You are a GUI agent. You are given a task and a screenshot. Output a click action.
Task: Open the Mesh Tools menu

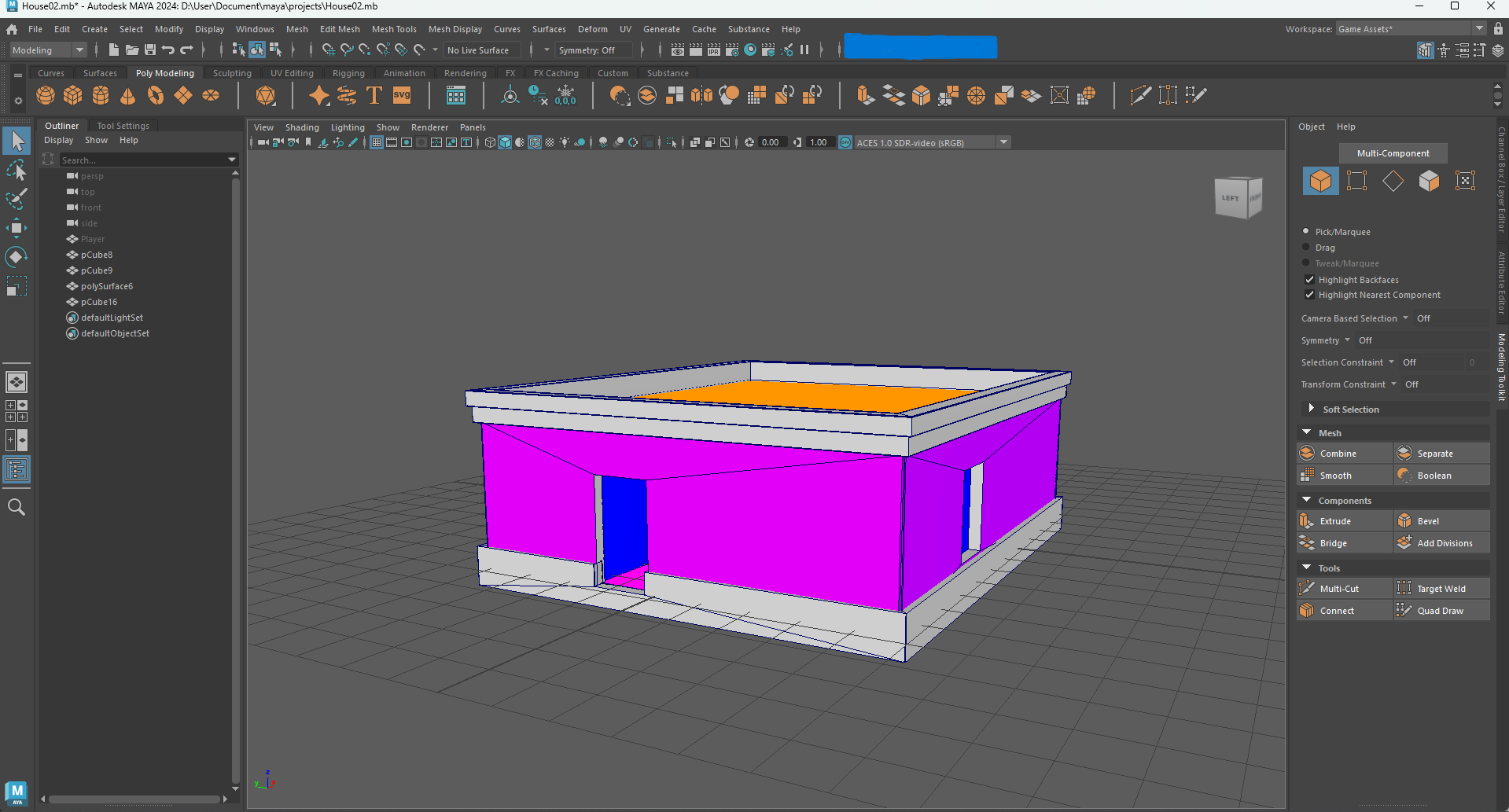coord(394,29)
